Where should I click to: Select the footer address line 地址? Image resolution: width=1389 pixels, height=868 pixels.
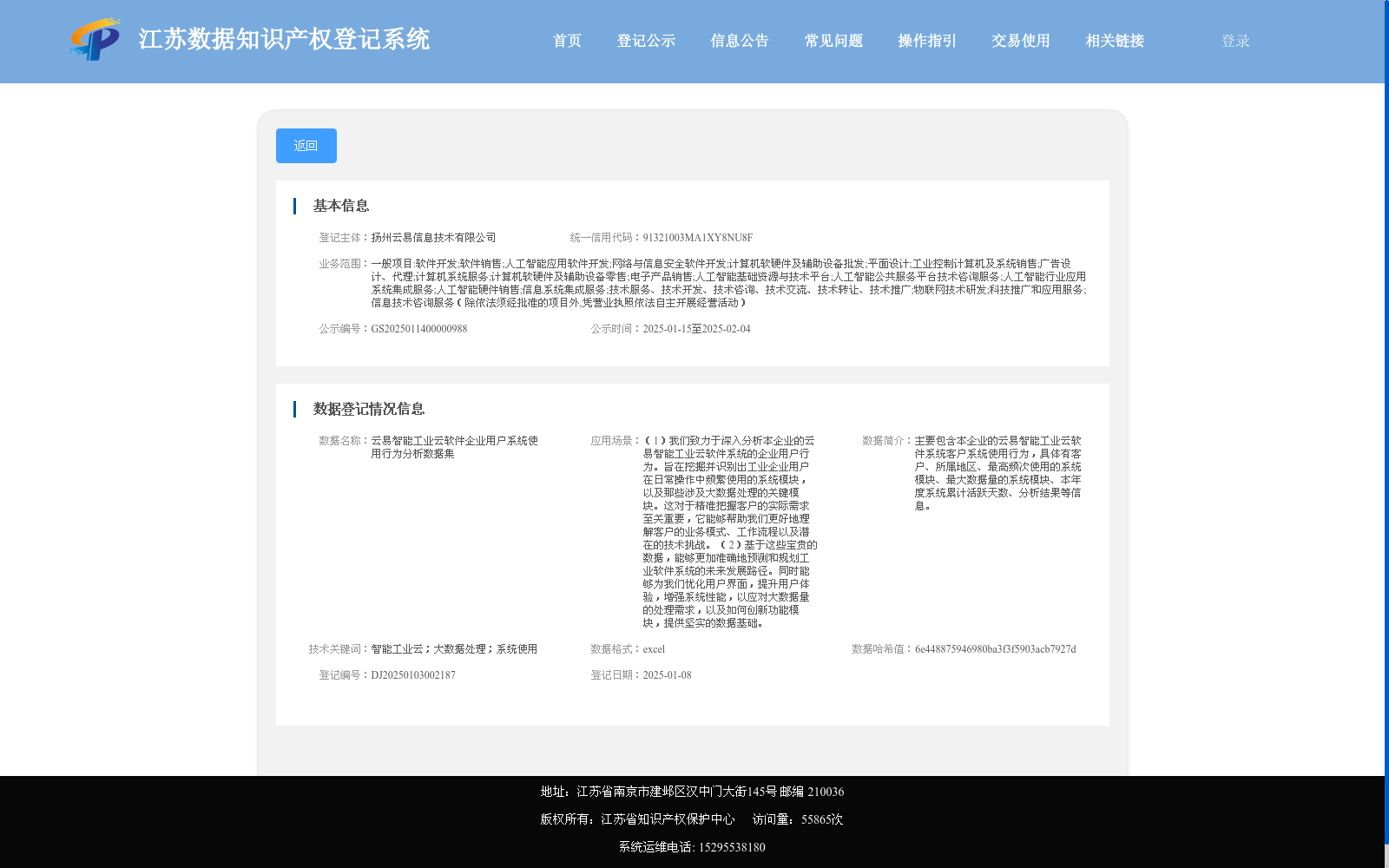[x=692, y=792]
